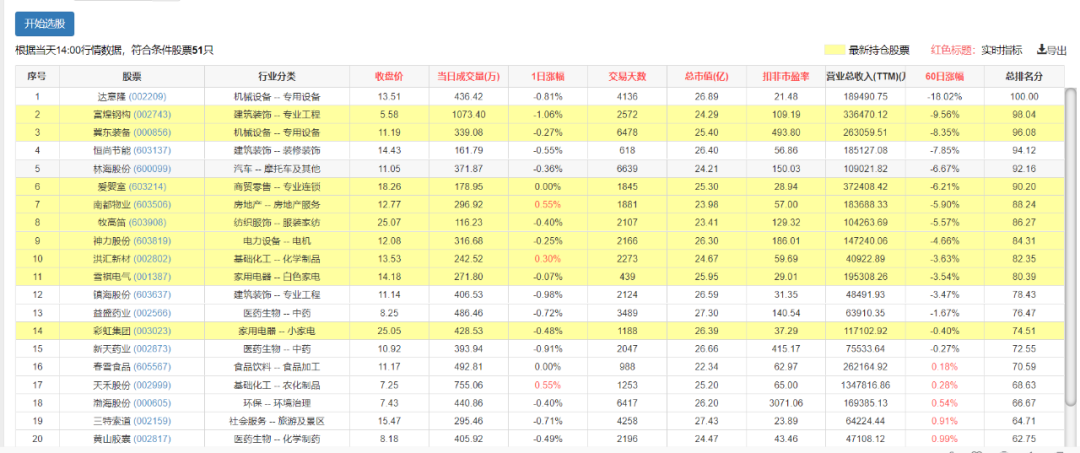This screenshot has height=453, width=1080.
Task: Click industry cell 商贸零售 -- 专业连锁
Action: pos(278,187)
